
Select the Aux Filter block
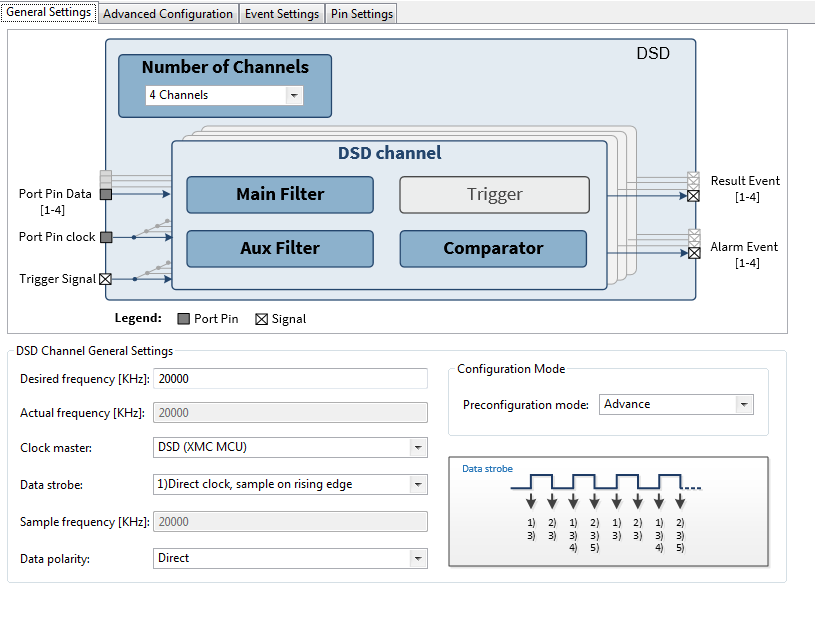(279, 248)
